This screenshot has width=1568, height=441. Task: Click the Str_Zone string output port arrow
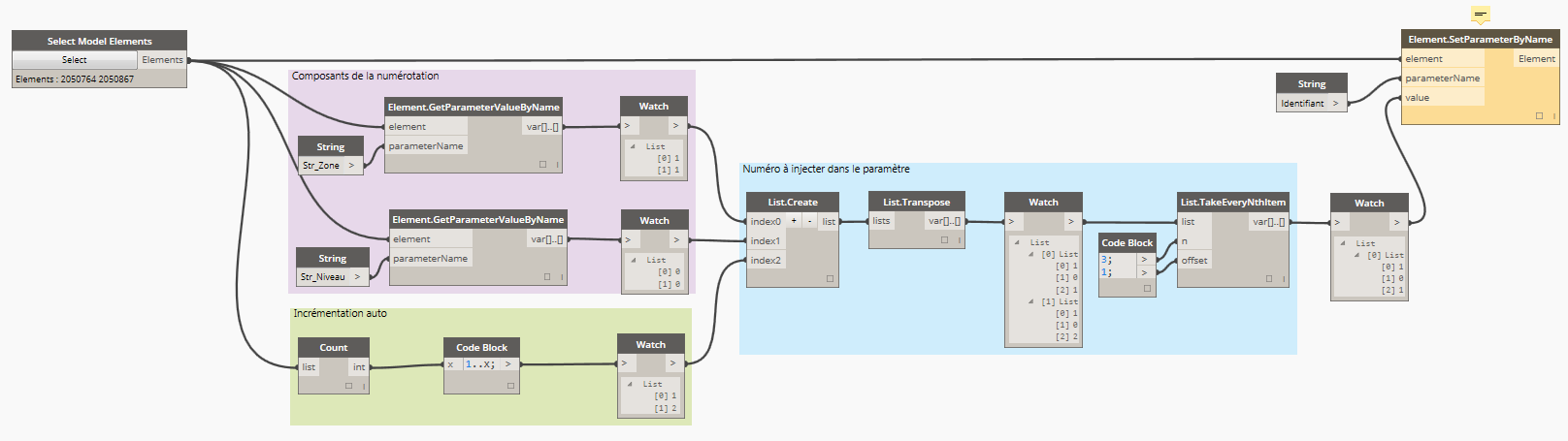click(x=351, y=166)
